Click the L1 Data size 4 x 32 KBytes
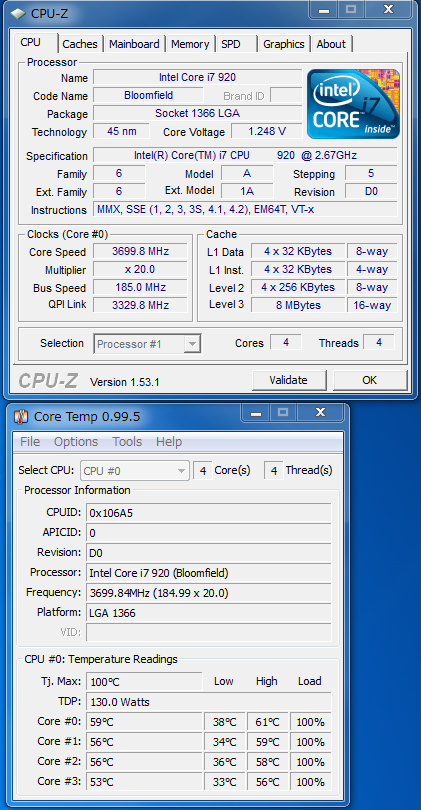The height and width of the screenshot is (810, 421). coord(298,252)
